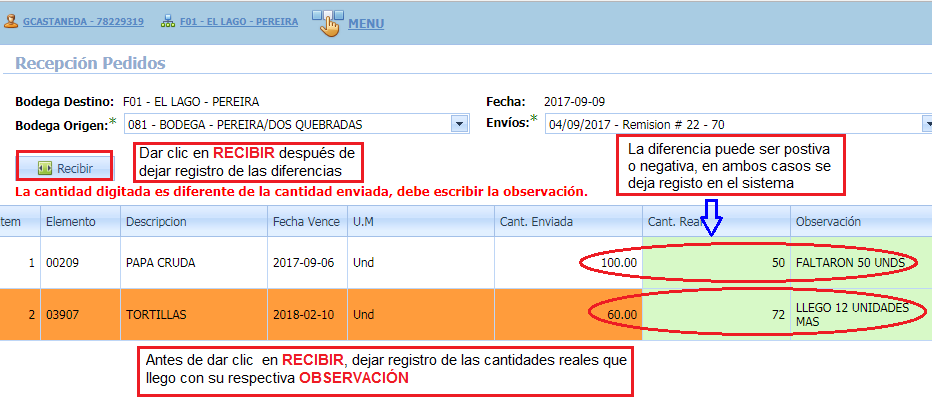Open the MENU link

(x=366, y=24)
